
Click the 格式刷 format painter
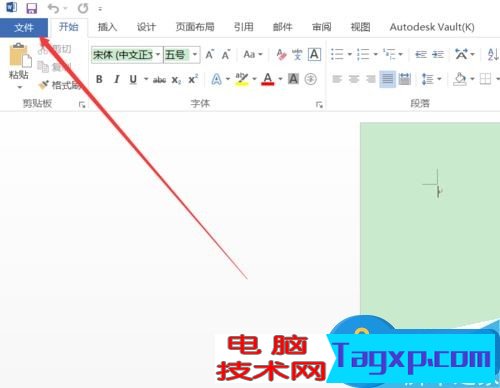[60, 85]
